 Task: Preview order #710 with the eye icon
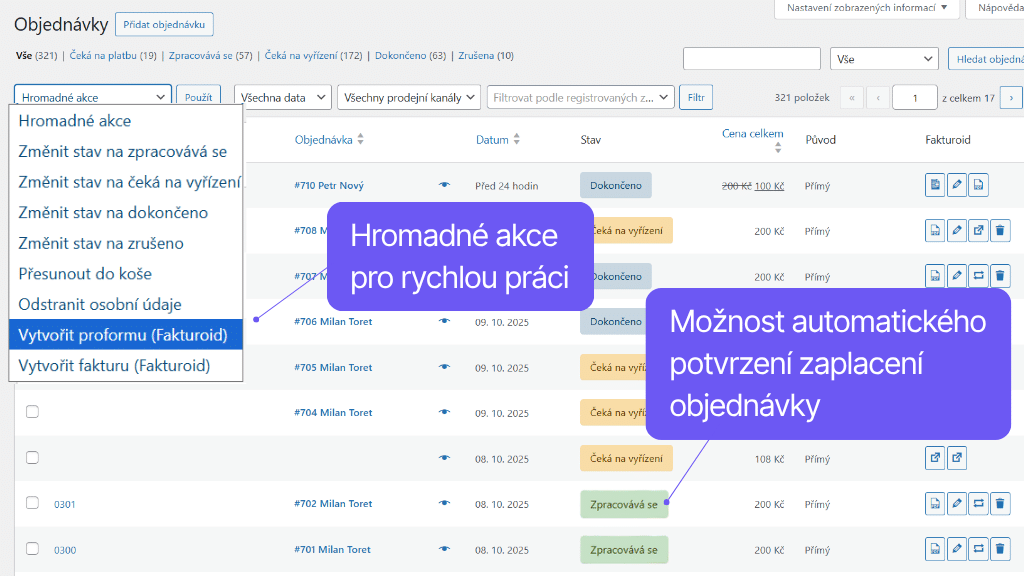coord(444,185)
